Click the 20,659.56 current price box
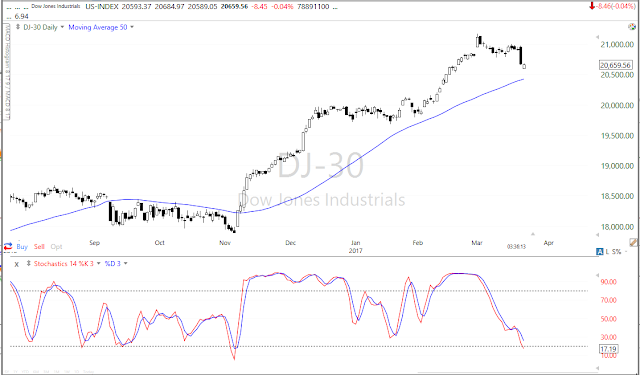The height and width of the screenshot is (375, 640). click(616, 65)
